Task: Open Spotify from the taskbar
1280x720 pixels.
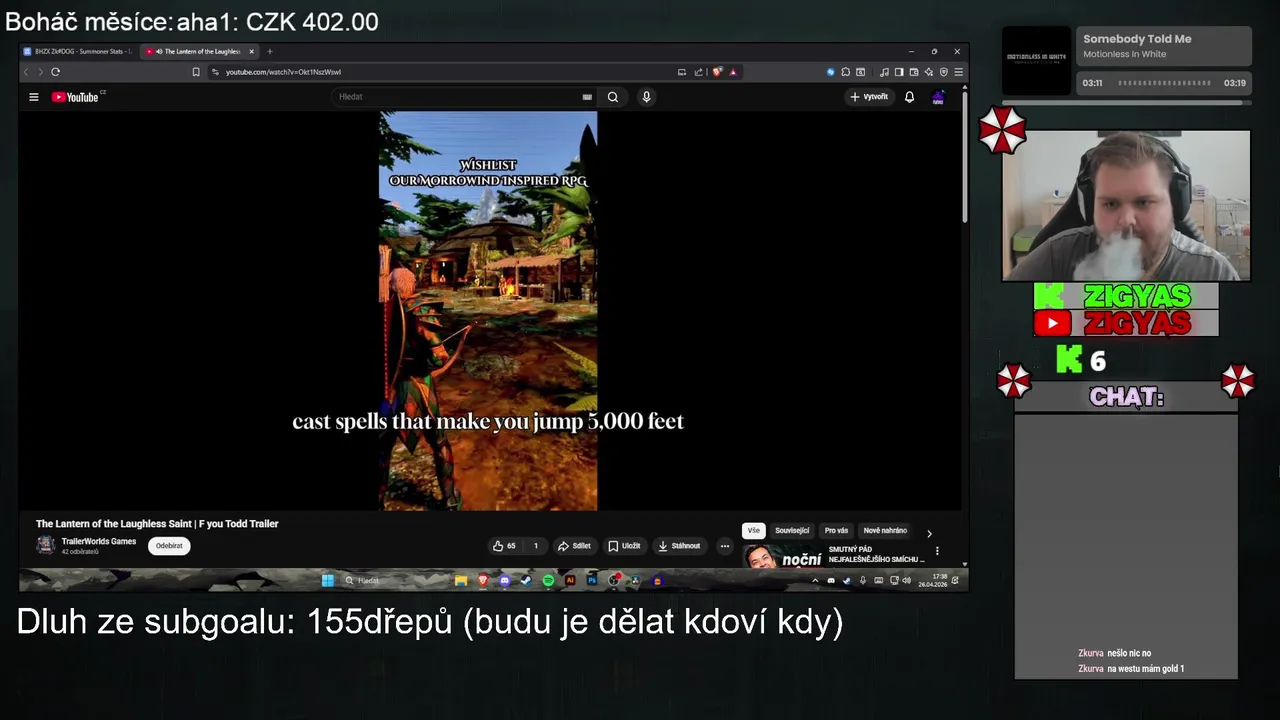Action: [x=548, y=580]
